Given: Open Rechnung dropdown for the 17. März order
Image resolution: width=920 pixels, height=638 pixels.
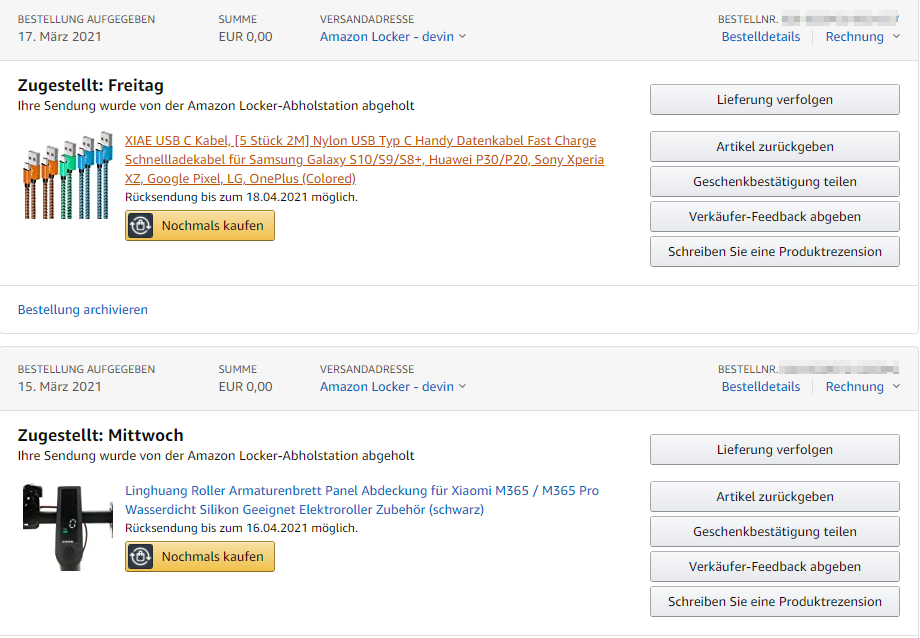Looking at the screenshot, I should pyautogui.click(x=862, y=36).
